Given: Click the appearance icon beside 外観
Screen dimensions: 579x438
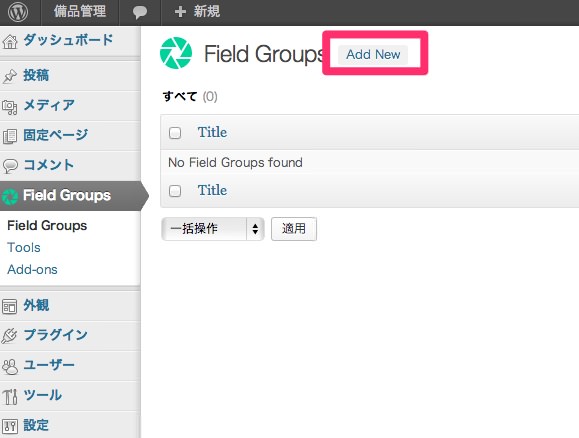Looking at the screenshot, I should pos(10,307).
